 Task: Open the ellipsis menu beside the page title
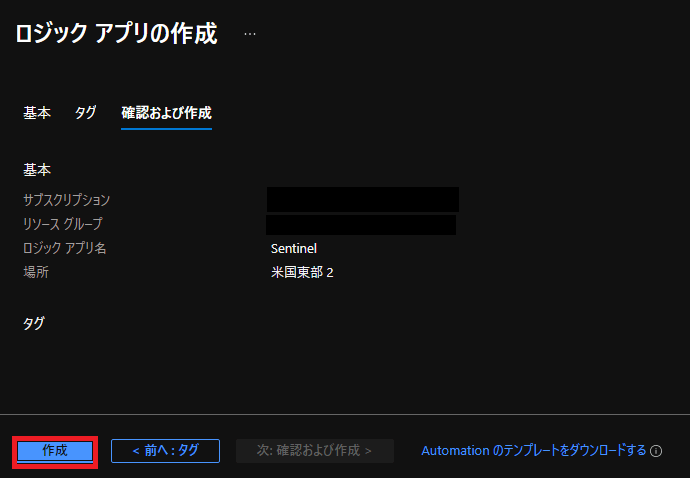tap(250, 34)
